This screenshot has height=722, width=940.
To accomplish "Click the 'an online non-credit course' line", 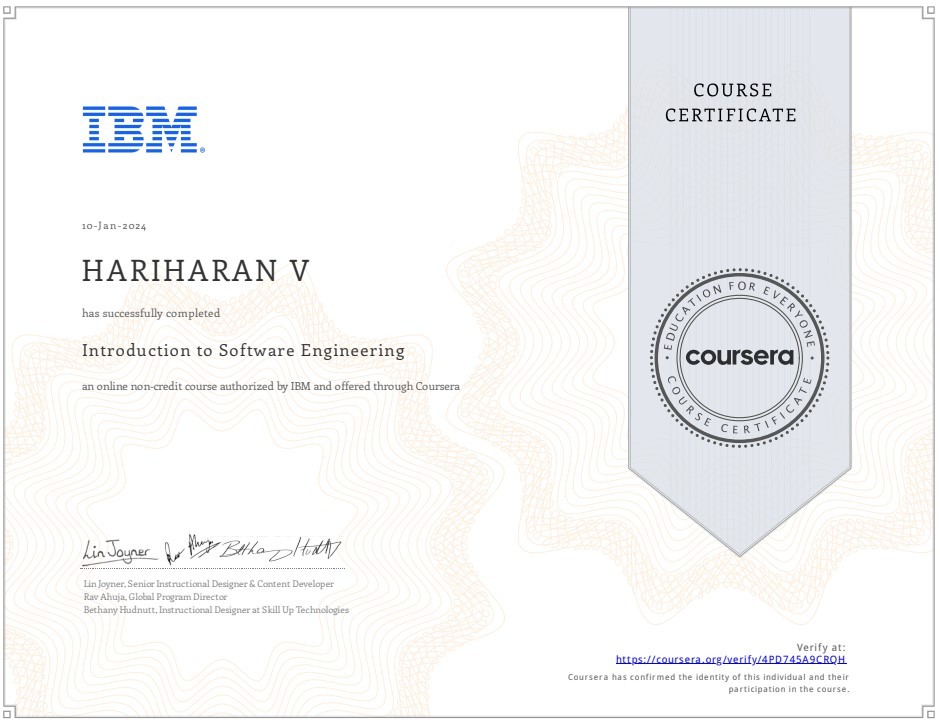I will pos(271,386).
